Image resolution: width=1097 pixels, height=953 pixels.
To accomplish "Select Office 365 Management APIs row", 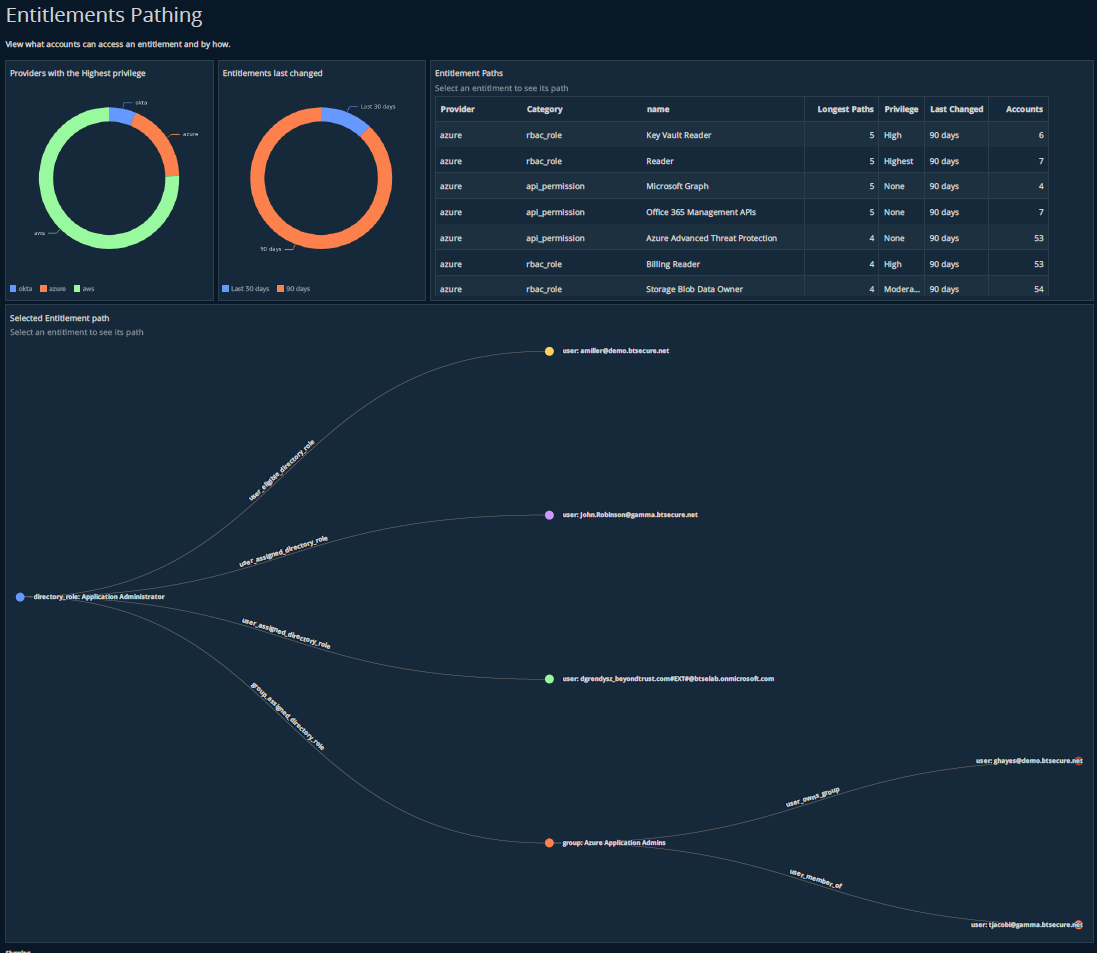I will pyautogui.click(x=742, y=212).
